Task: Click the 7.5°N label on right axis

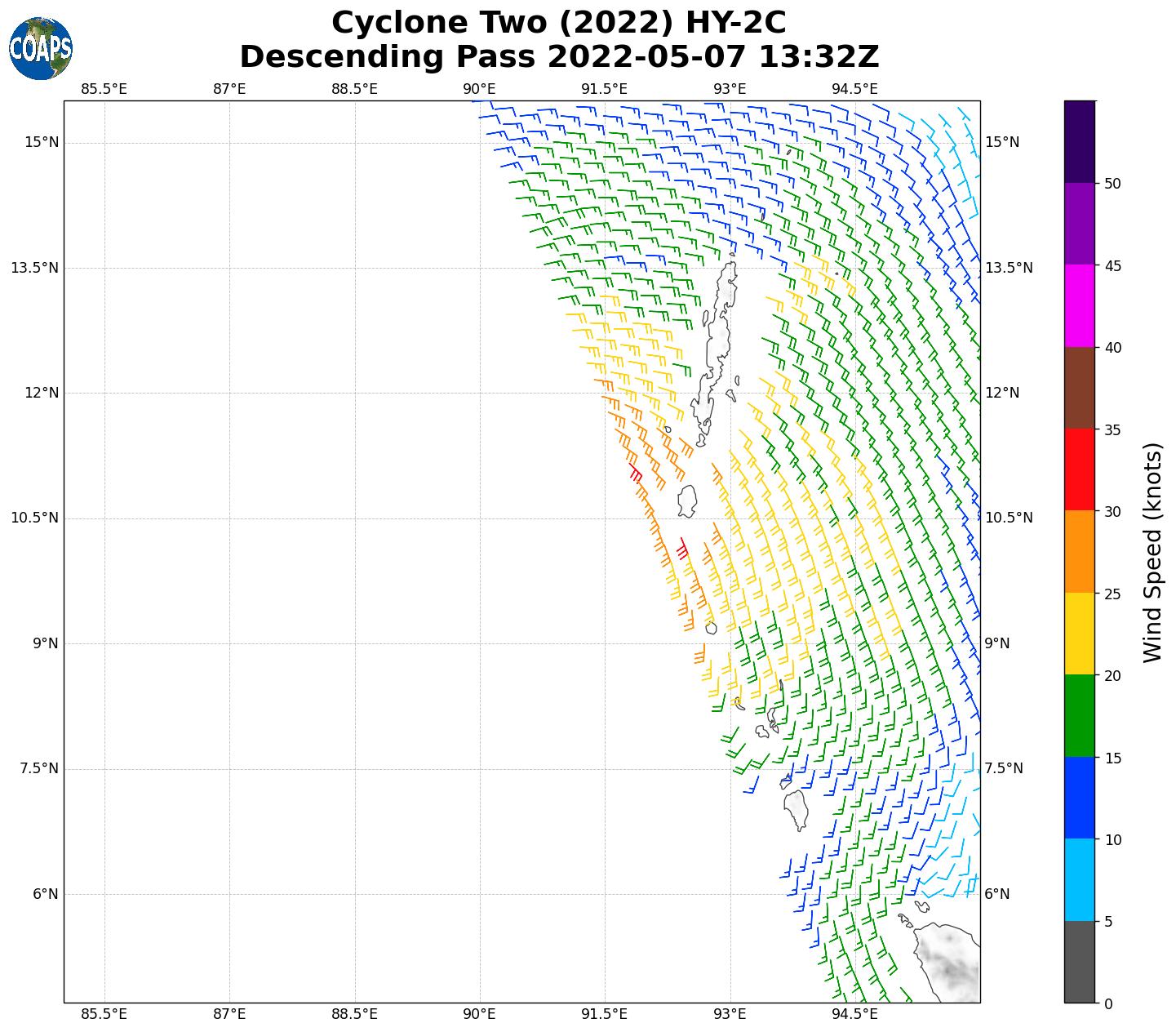Action: (x=1002, y=768)
